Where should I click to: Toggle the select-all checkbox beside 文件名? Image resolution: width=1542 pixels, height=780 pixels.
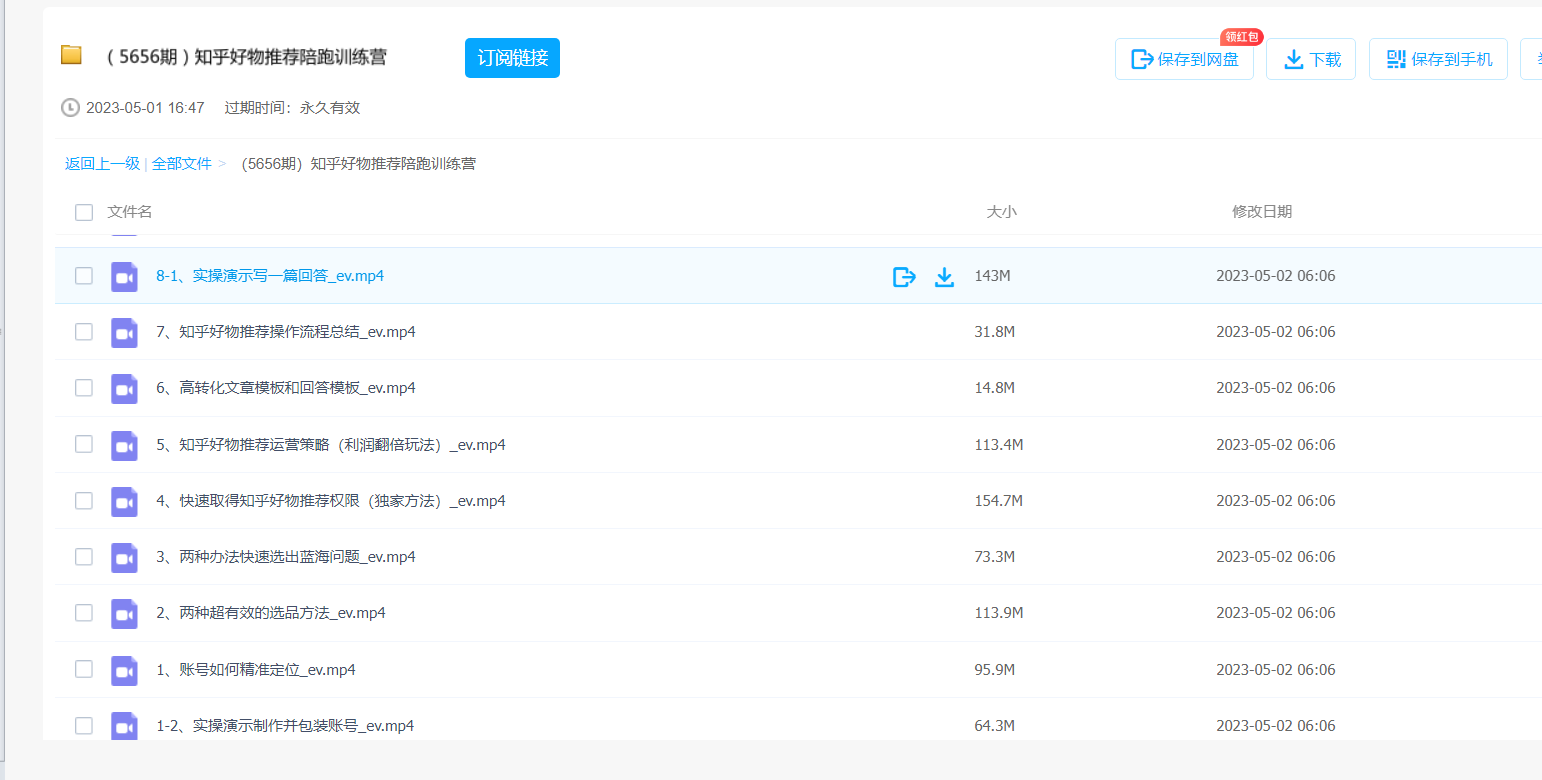pos(84,212)
